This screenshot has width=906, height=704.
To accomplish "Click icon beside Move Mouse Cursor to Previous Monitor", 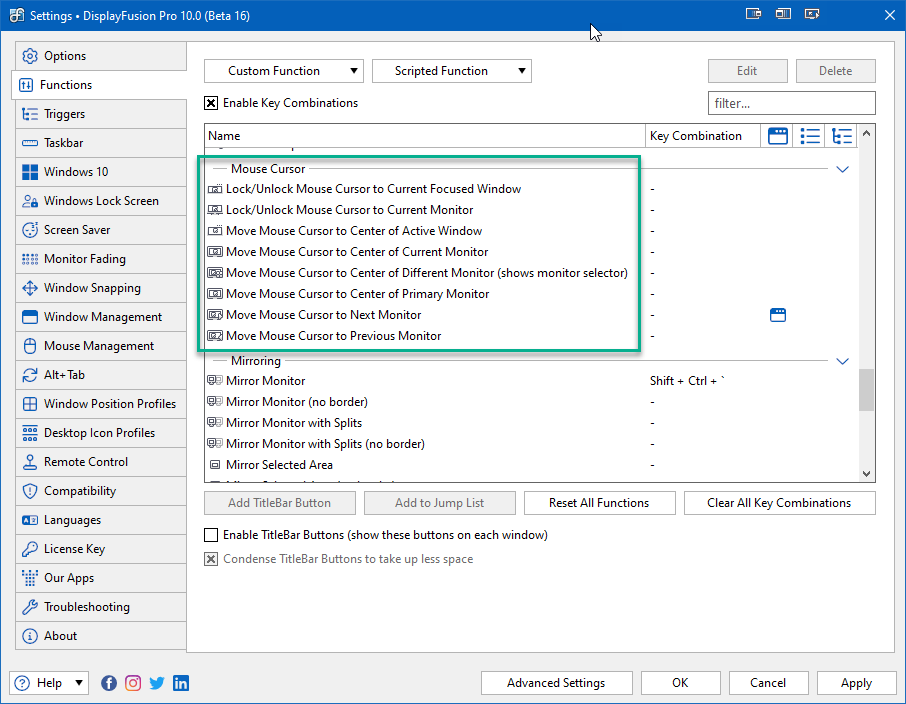I will point(215,336).
